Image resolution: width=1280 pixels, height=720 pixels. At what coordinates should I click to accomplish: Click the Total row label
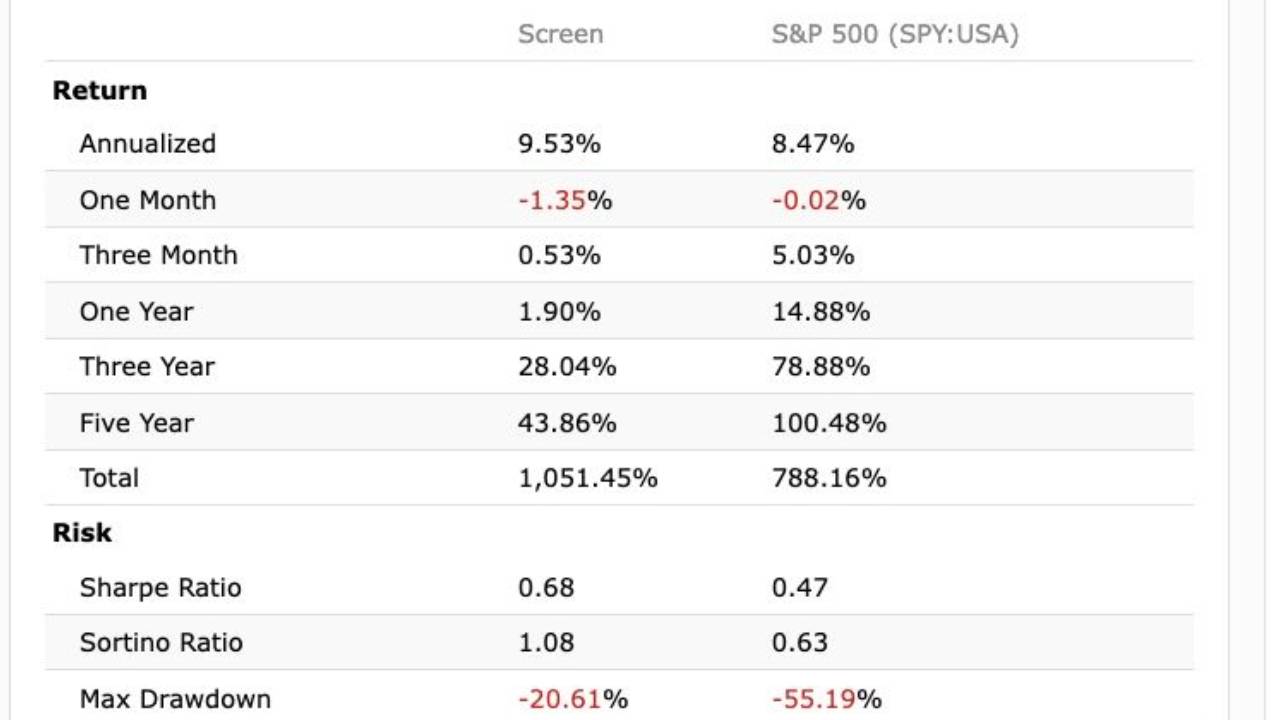(x=110, y=478)
